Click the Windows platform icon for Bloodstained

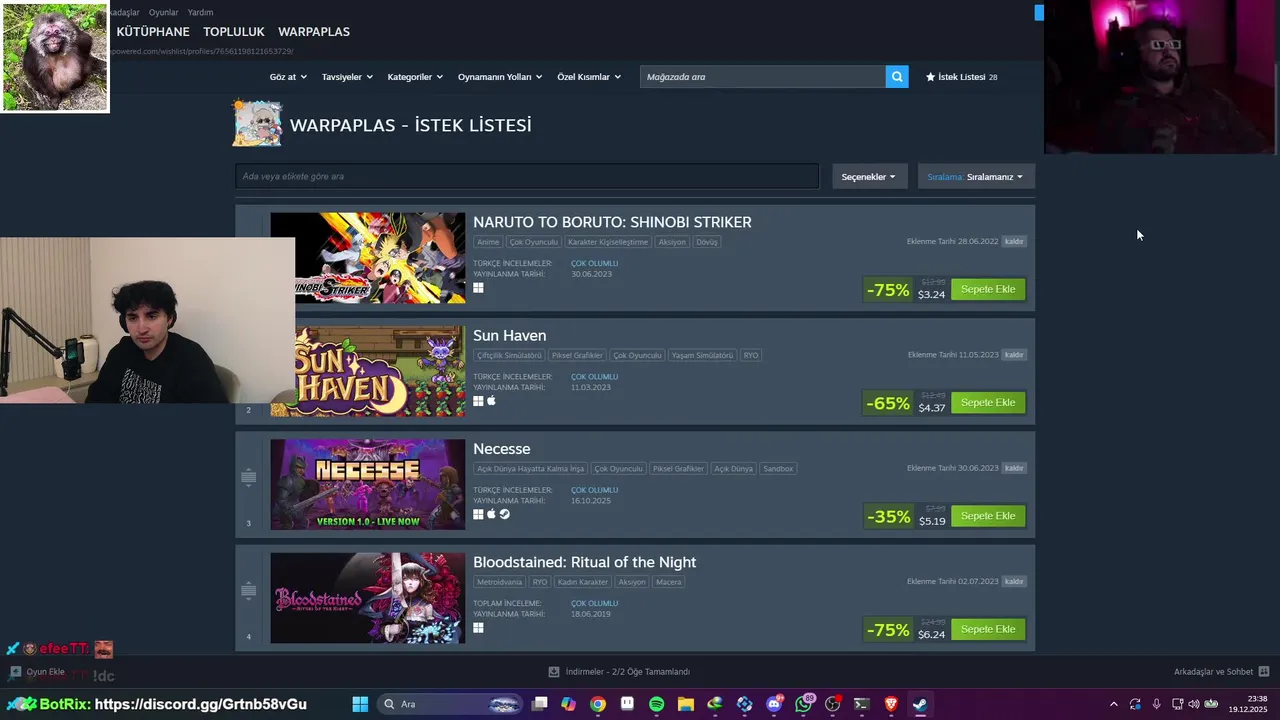pos(478,628)
